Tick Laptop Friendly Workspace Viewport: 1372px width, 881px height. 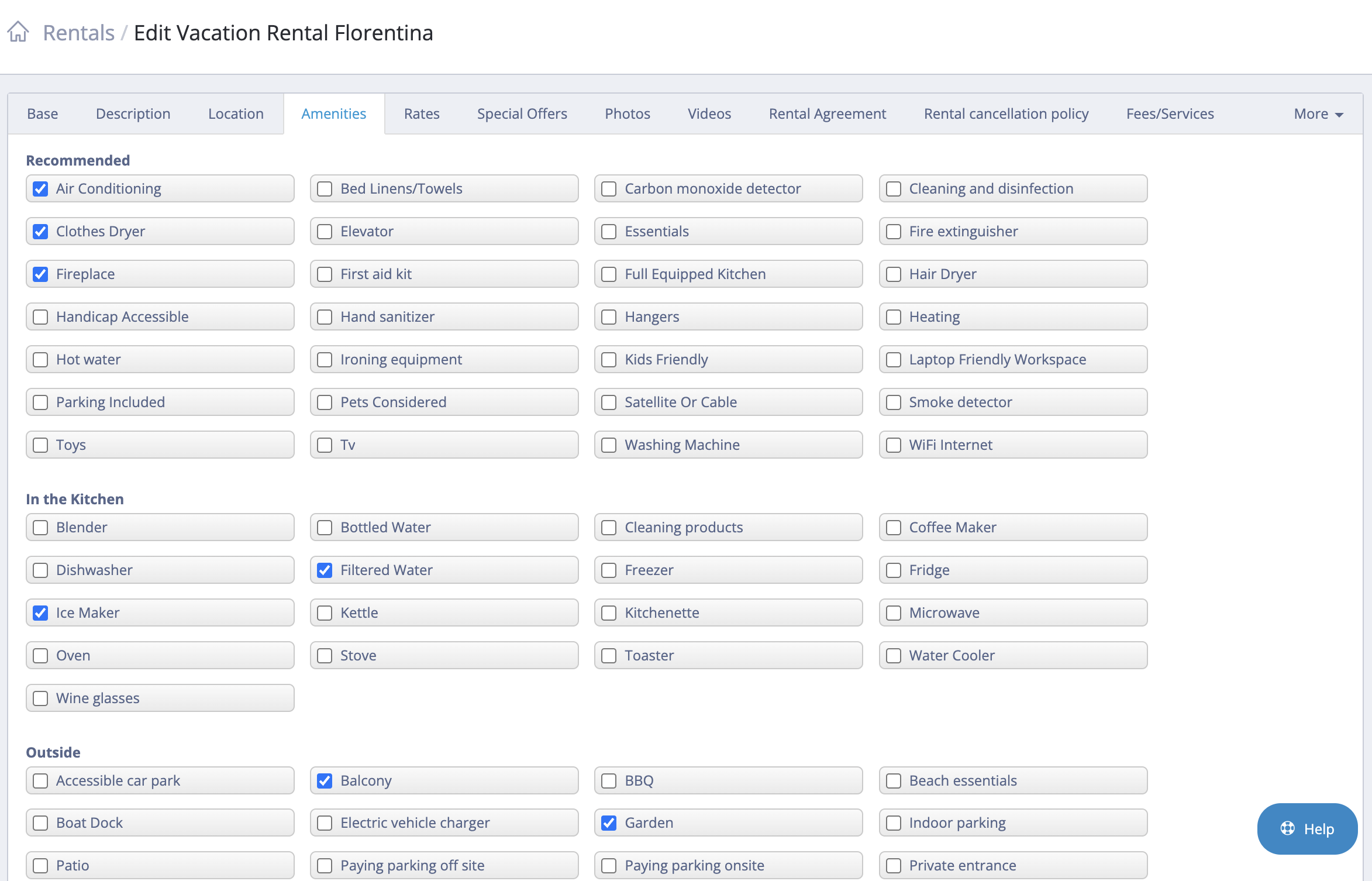[894, 360]
